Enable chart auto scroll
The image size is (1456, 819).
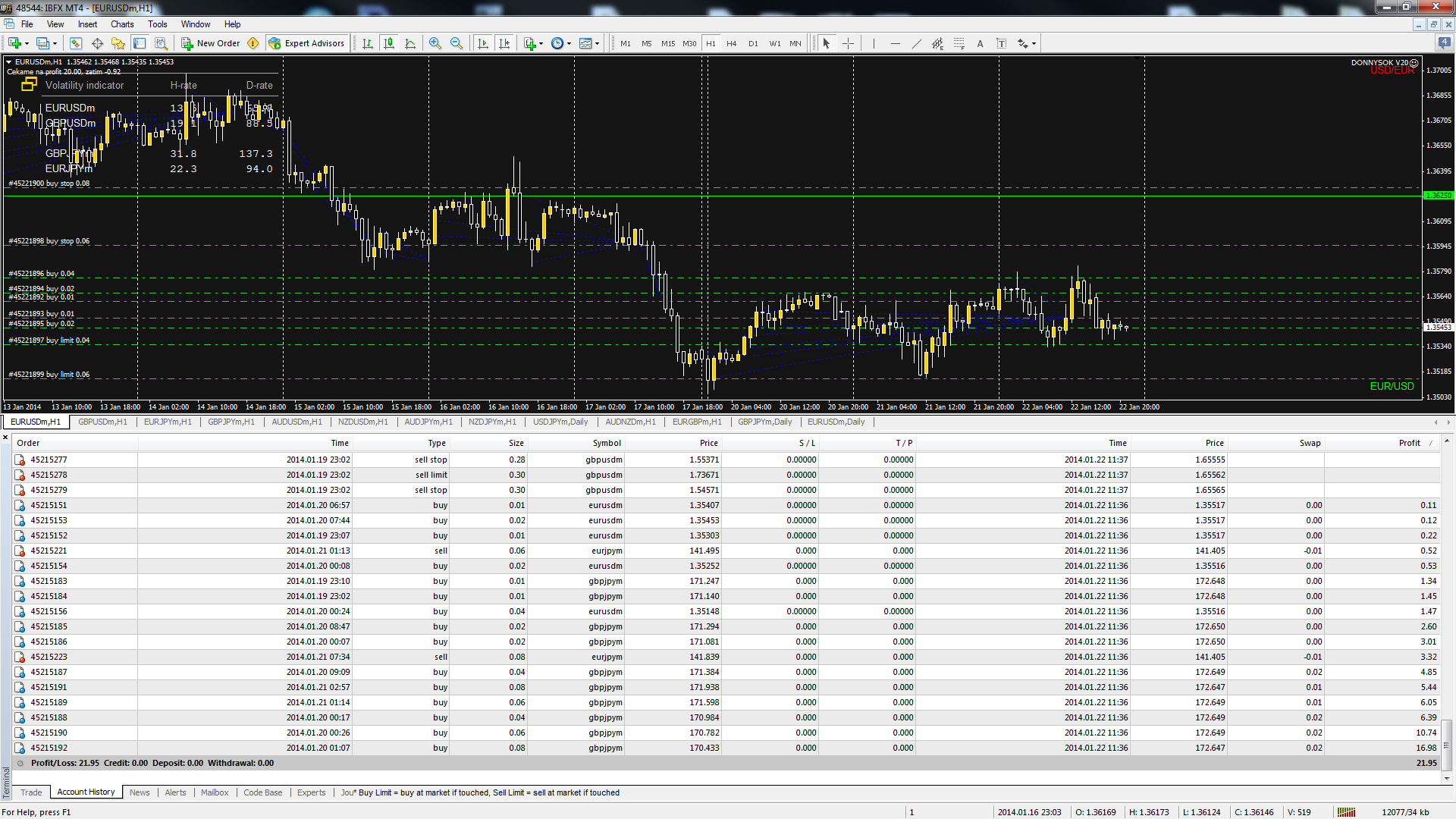[483, 43]
